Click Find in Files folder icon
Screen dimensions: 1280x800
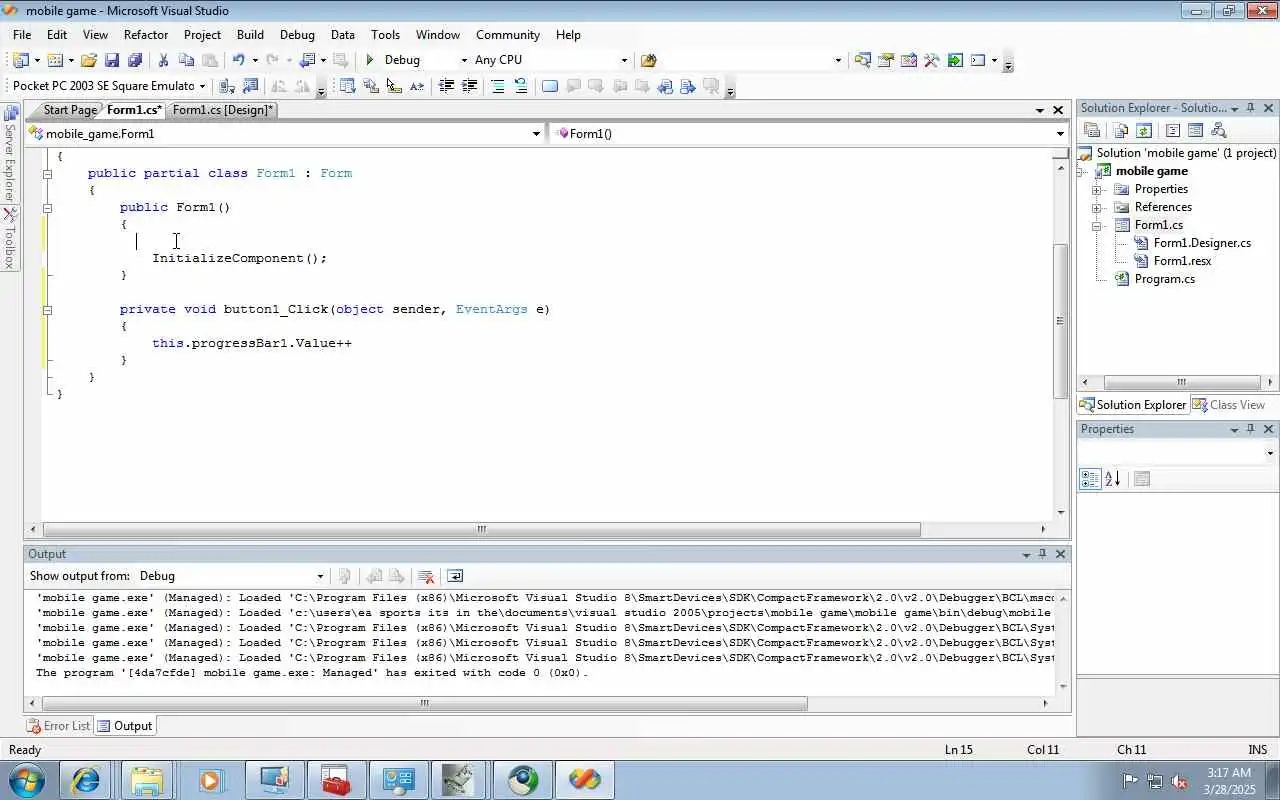coord(648,60)
